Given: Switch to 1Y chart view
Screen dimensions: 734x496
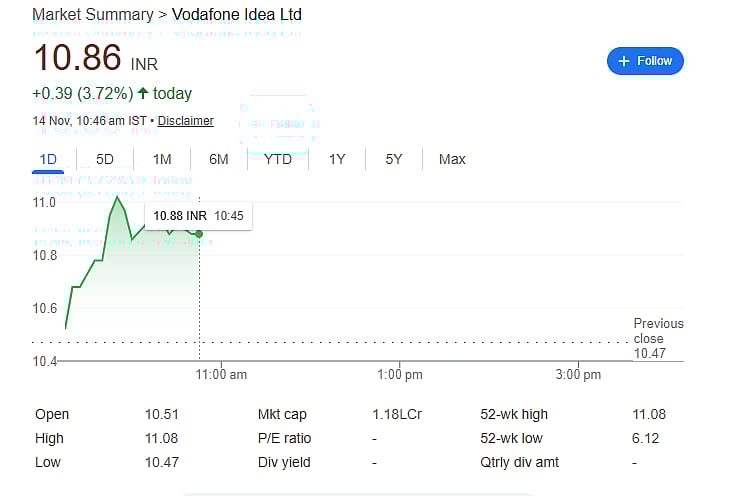Looking at the screenshot, I should tap(337, 159).
